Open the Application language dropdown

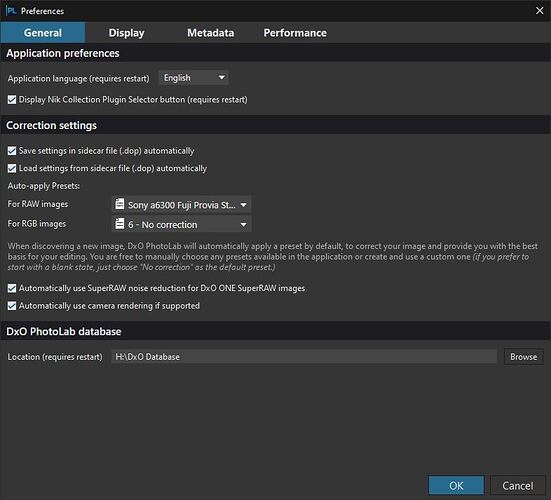tap(194, 78)
